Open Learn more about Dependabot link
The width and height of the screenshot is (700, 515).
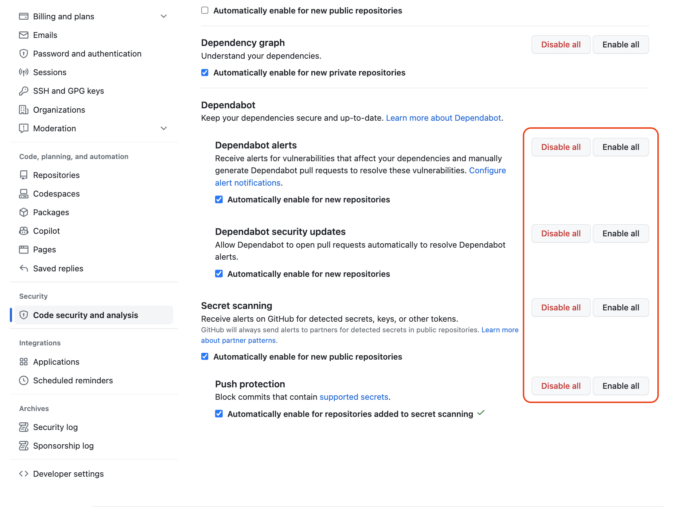pyautogui.click(x=444, y=118)
